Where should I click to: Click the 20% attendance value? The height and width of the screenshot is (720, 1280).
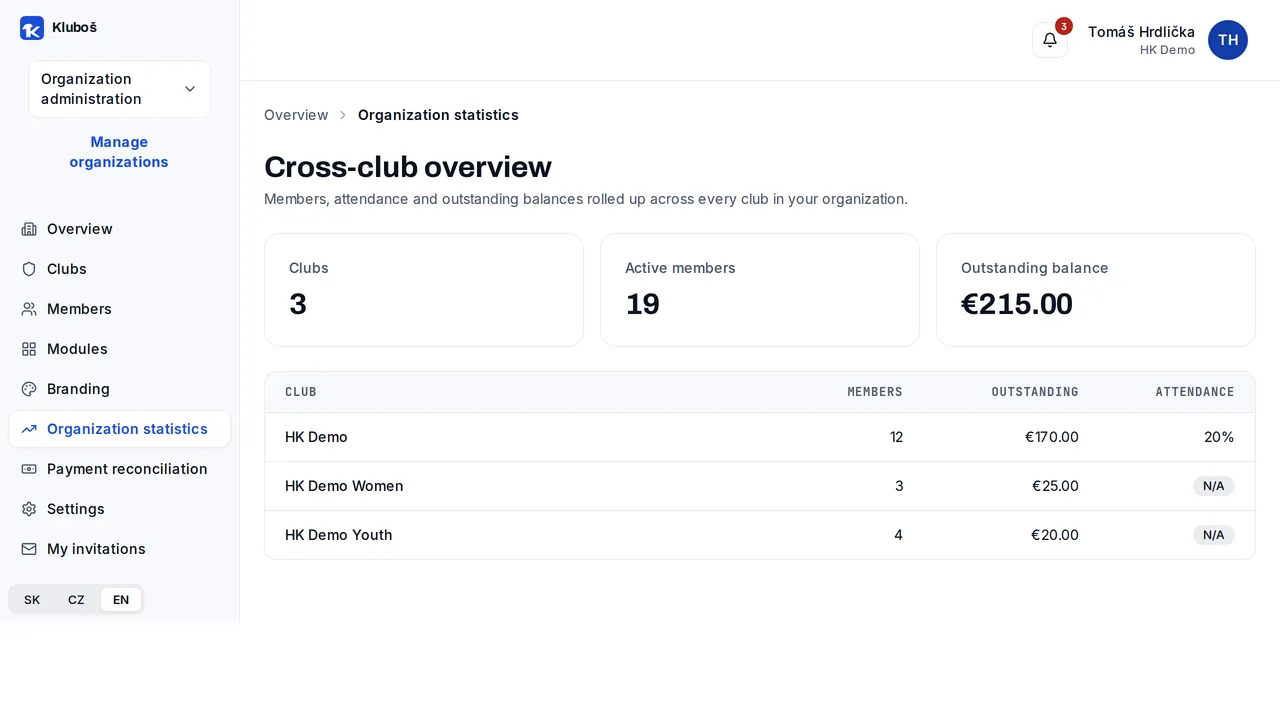1219,437
